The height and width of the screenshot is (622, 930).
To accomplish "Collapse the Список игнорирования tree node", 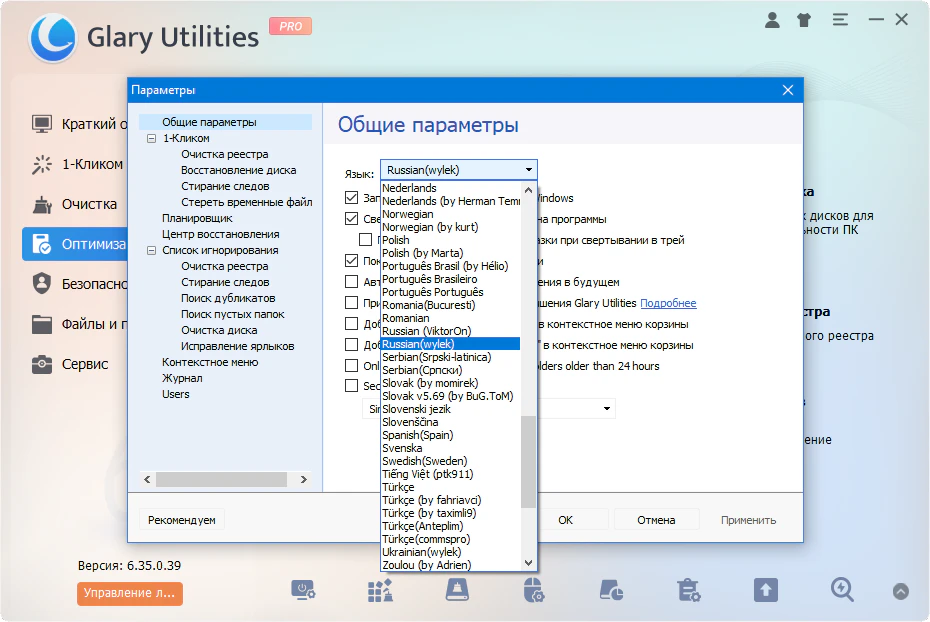I will coord(151,251).
